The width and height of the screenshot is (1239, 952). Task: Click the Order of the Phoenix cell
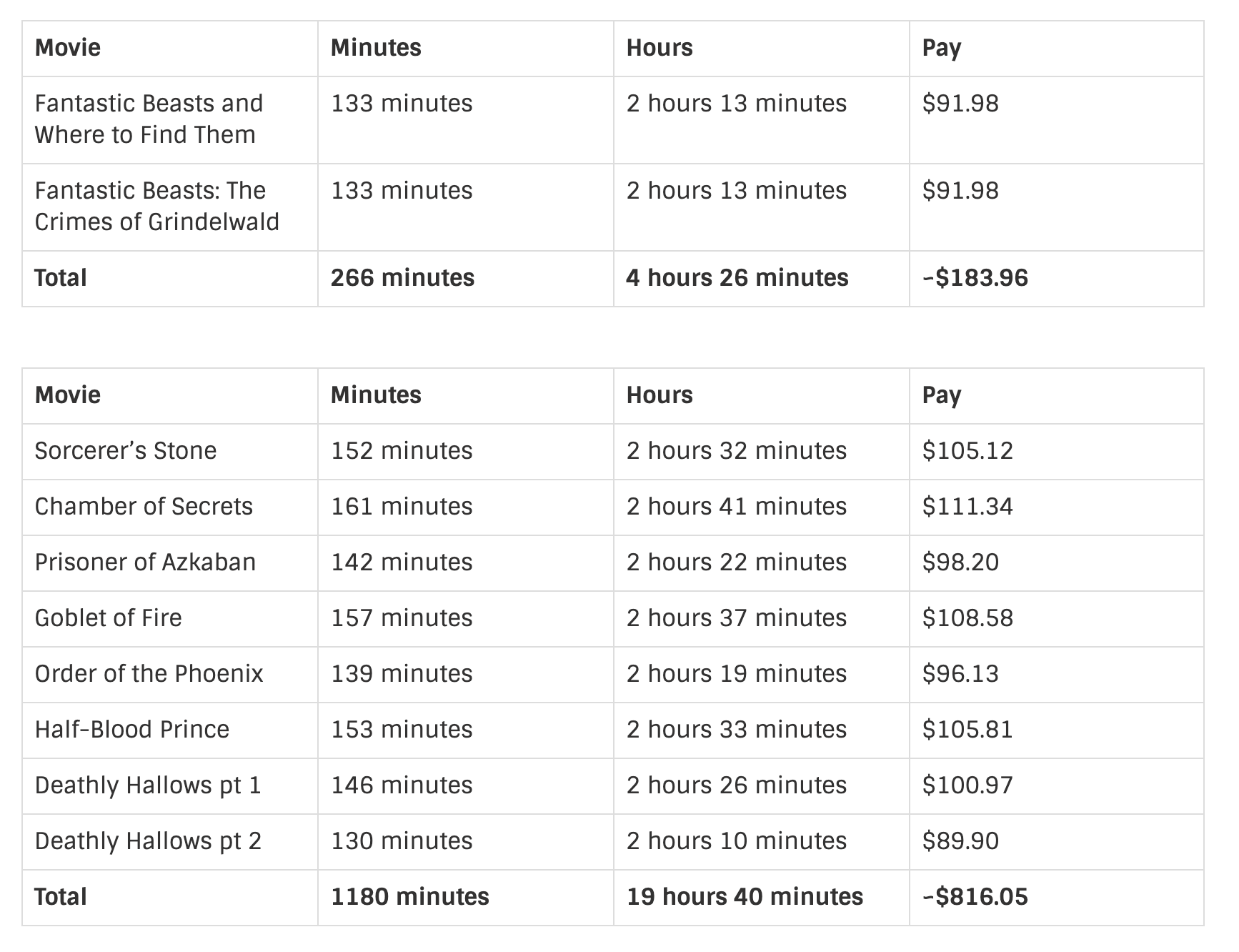(x=149, y=674)
